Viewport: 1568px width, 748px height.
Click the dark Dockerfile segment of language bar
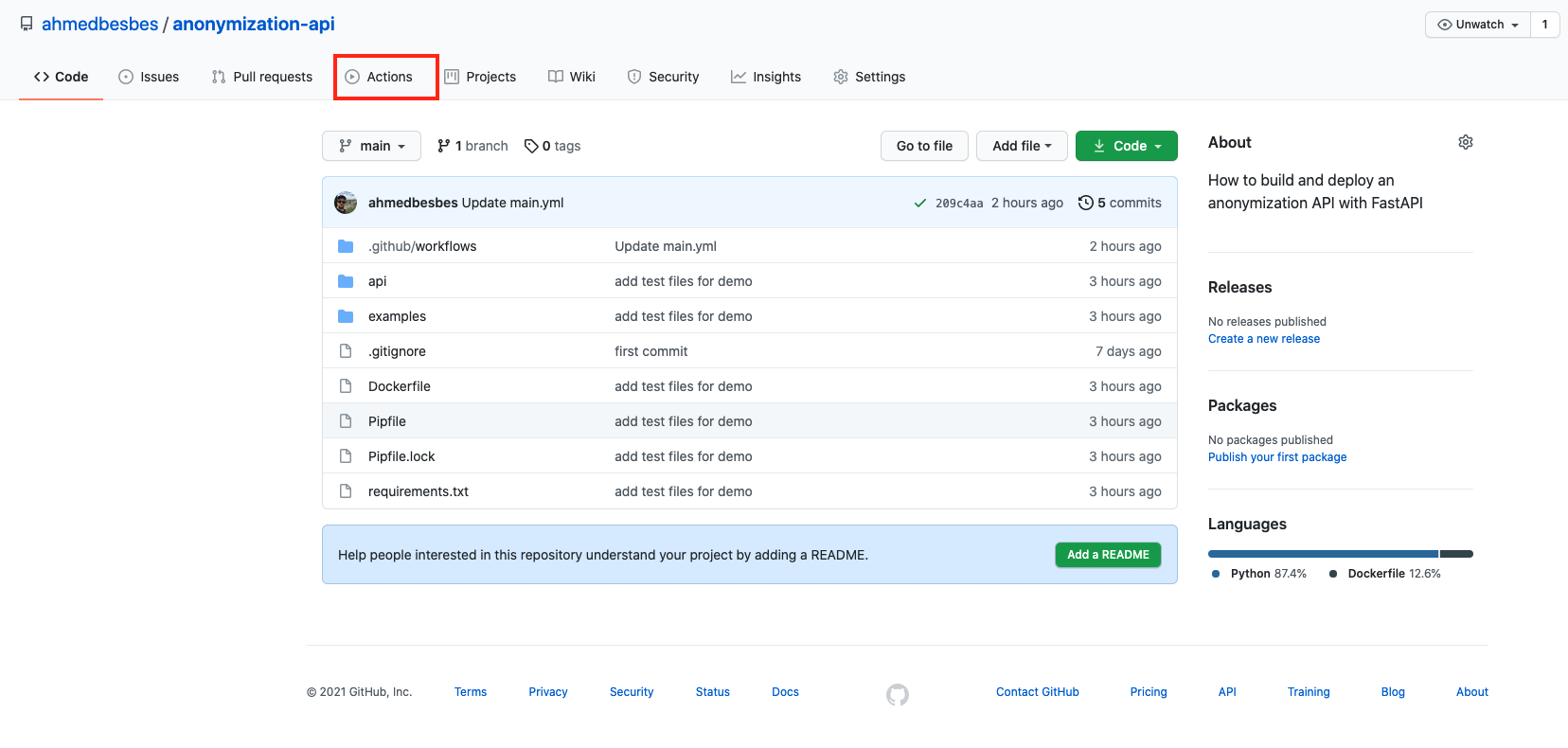(1457, 554)
